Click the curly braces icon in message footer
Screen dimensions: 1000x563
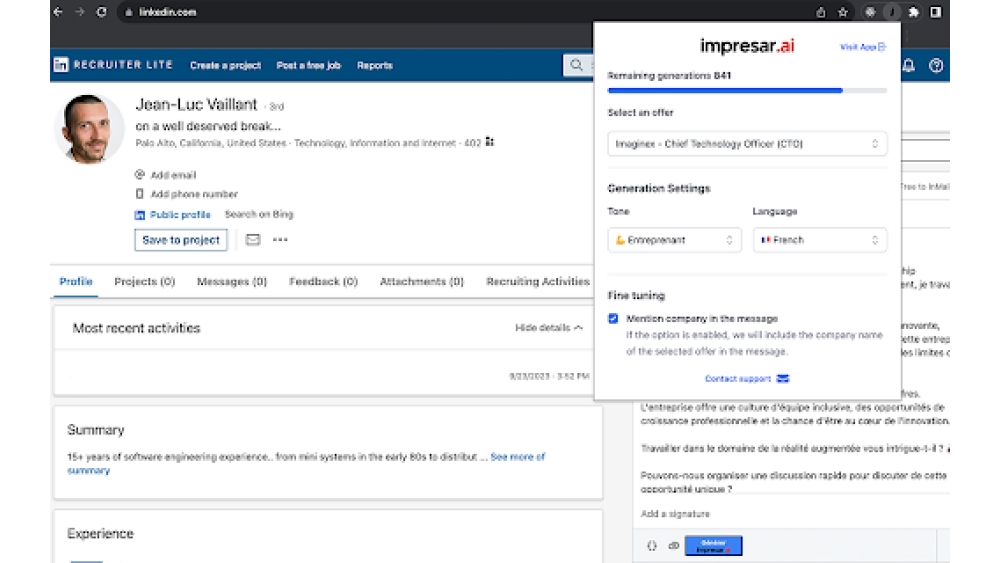pyautogui.click(x=652, y=546)
